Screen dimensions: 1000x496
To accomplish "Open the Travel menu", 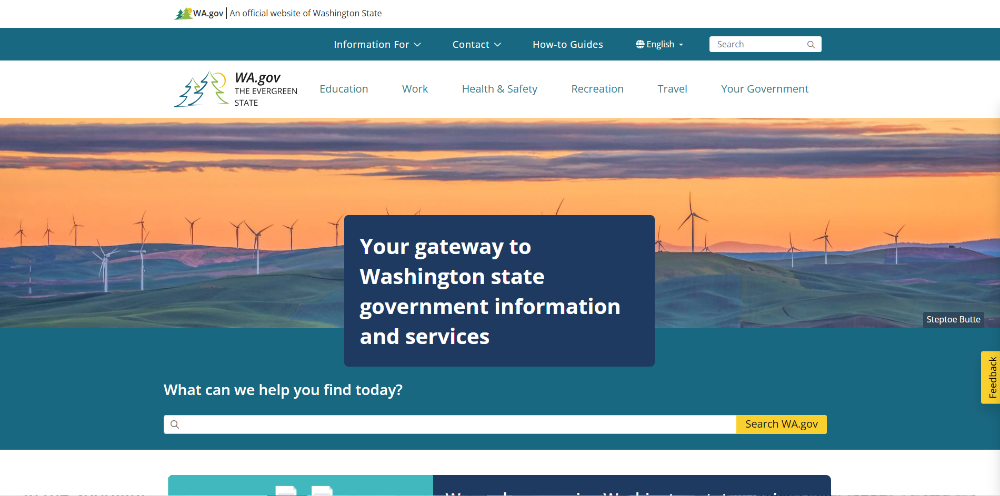I will click(672, 89).
